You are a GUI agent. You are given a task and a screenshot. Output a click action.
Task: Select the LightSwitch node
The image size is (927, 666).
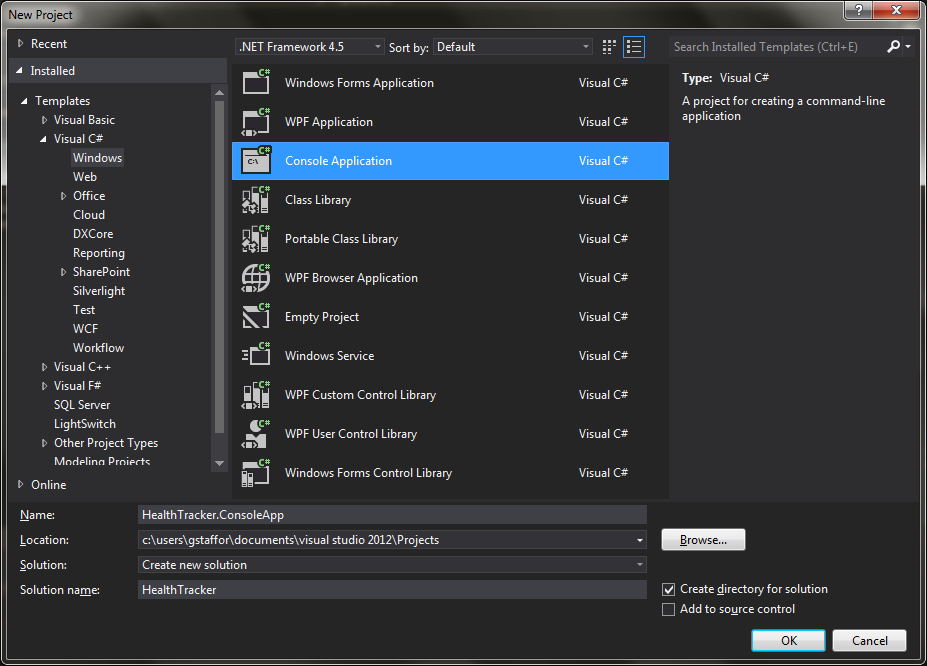[85, 424]
